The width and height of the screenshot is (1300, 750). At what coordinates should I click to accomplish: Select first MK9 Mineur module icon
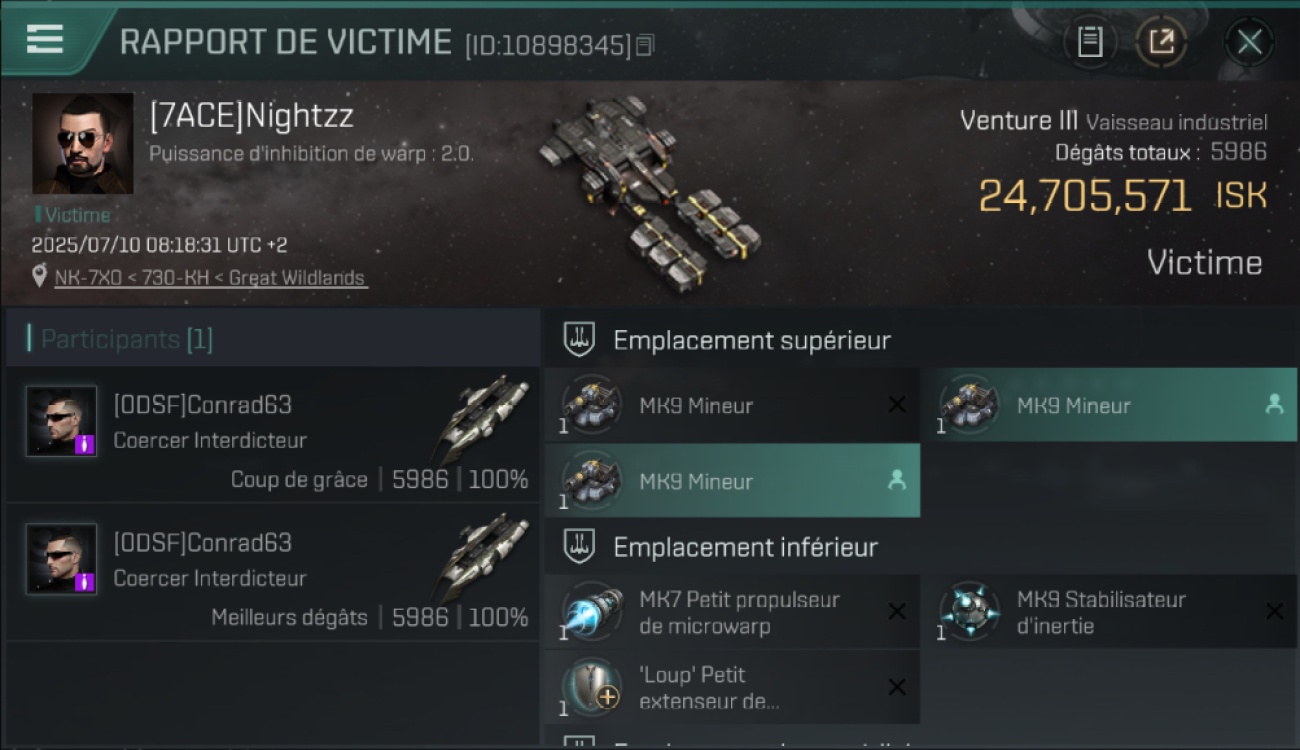[592, 405]
